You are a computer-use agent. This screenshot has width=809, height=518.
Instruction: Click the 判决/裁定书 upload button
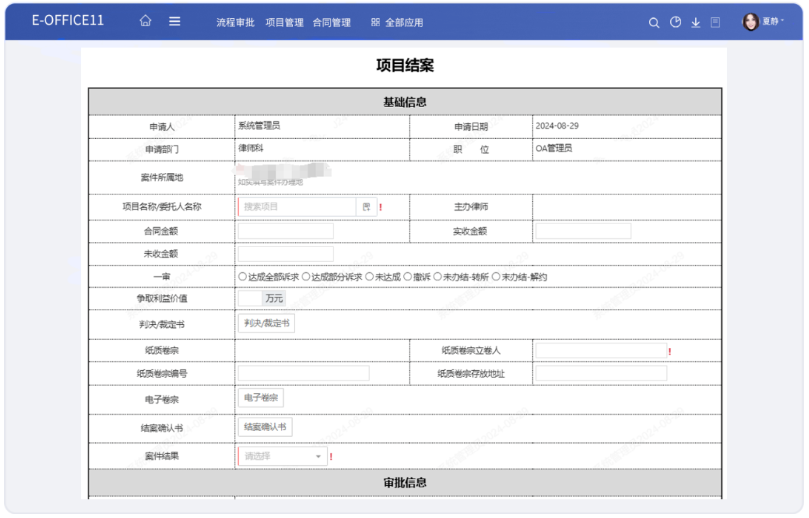click(x=266, y=324)
